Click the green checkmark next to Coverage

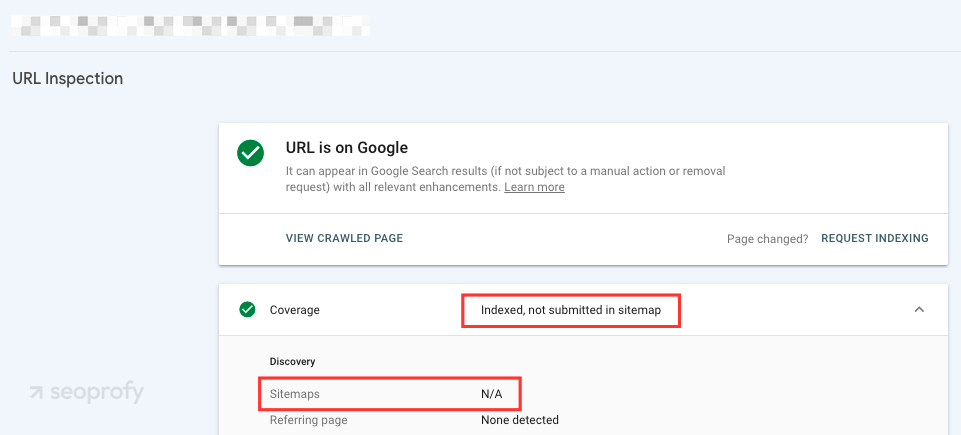(x=247, y=310)
